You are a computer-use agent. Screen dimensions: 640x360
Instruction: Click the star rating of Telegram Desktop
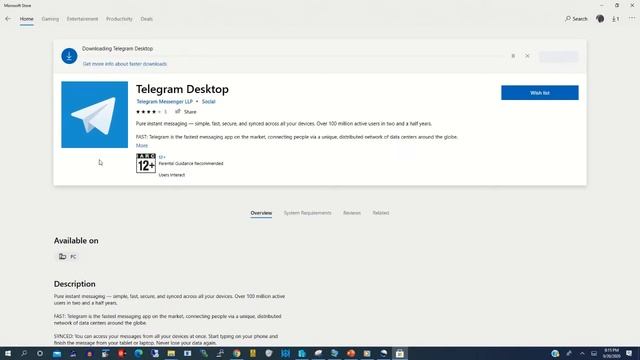pos(149,112)
